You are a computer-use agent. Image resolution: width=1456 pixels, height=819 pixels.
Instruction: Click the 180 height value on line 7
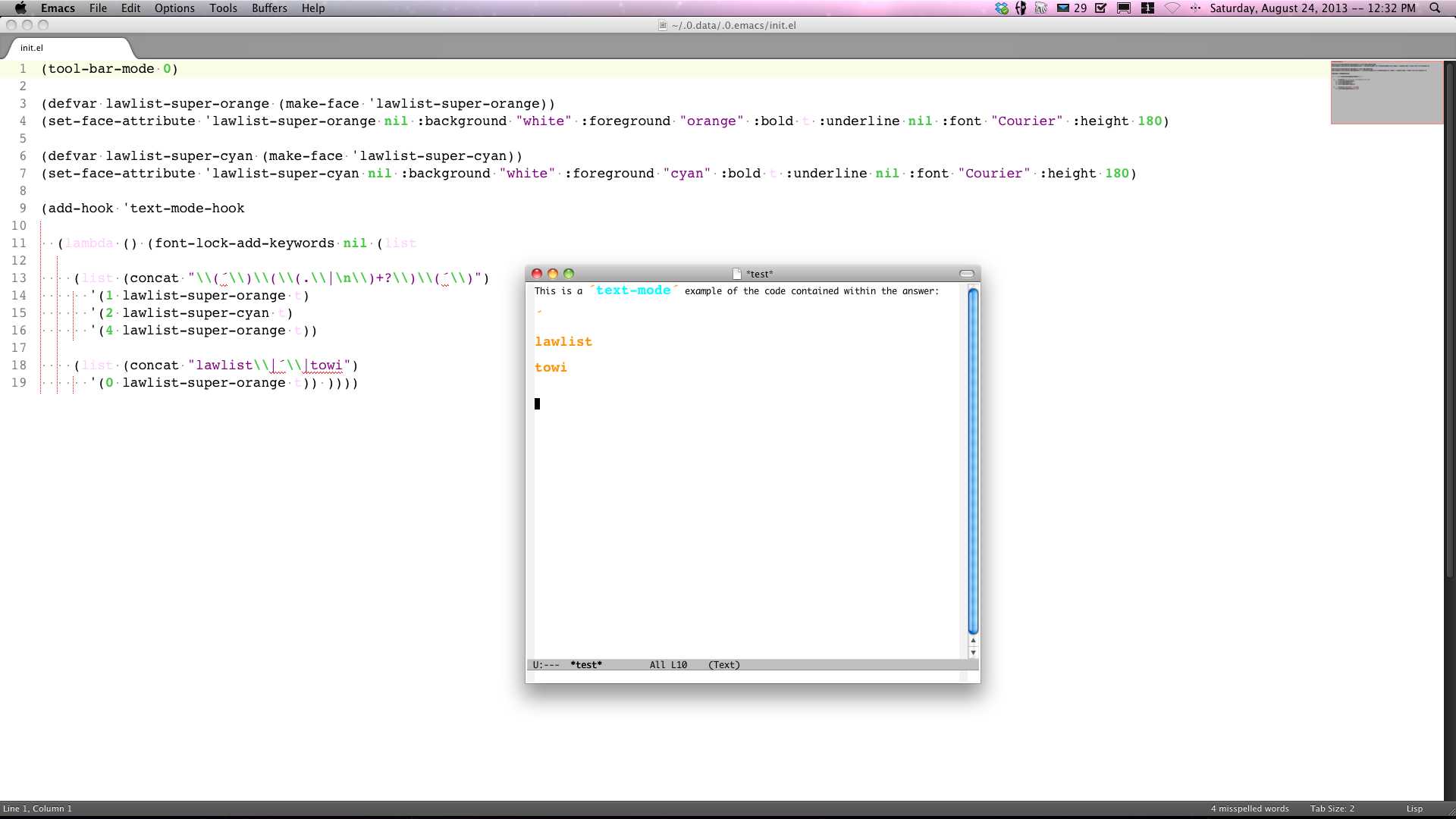point(1117,174)
